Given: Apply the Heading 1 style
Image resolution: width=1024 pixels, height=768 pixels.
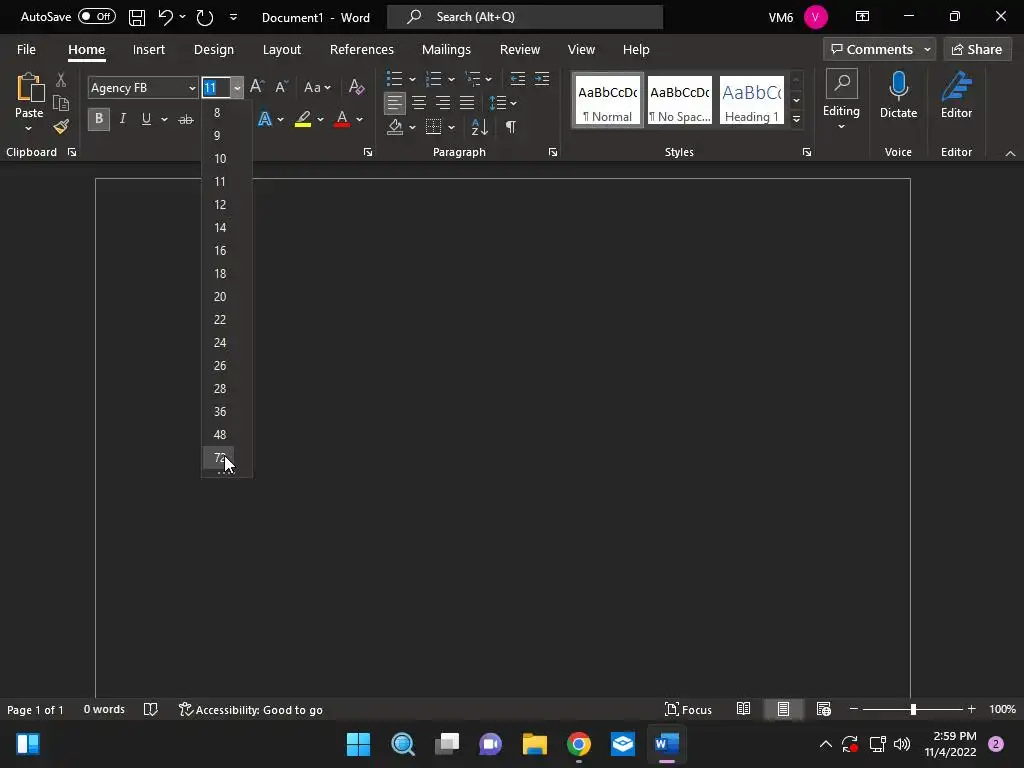Looking at the screenshot, I should [752, 100].
